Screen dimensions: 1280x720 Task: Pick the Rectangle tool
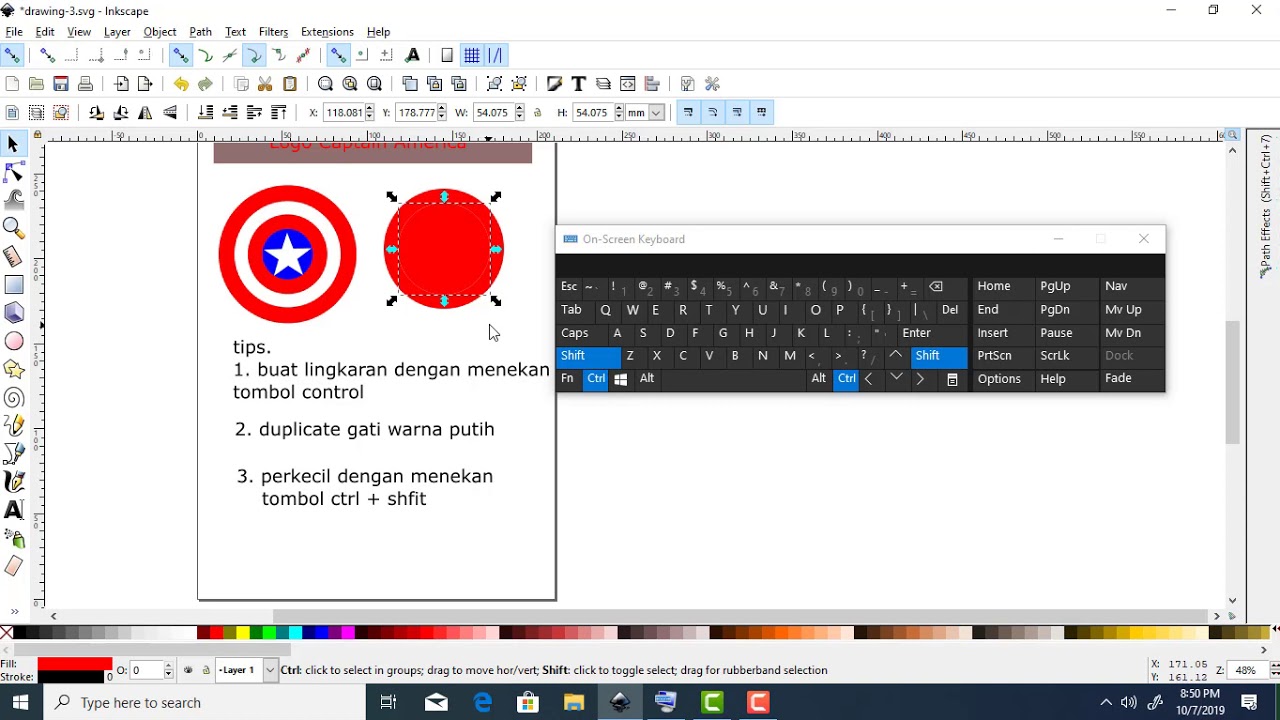pos(14,285)
